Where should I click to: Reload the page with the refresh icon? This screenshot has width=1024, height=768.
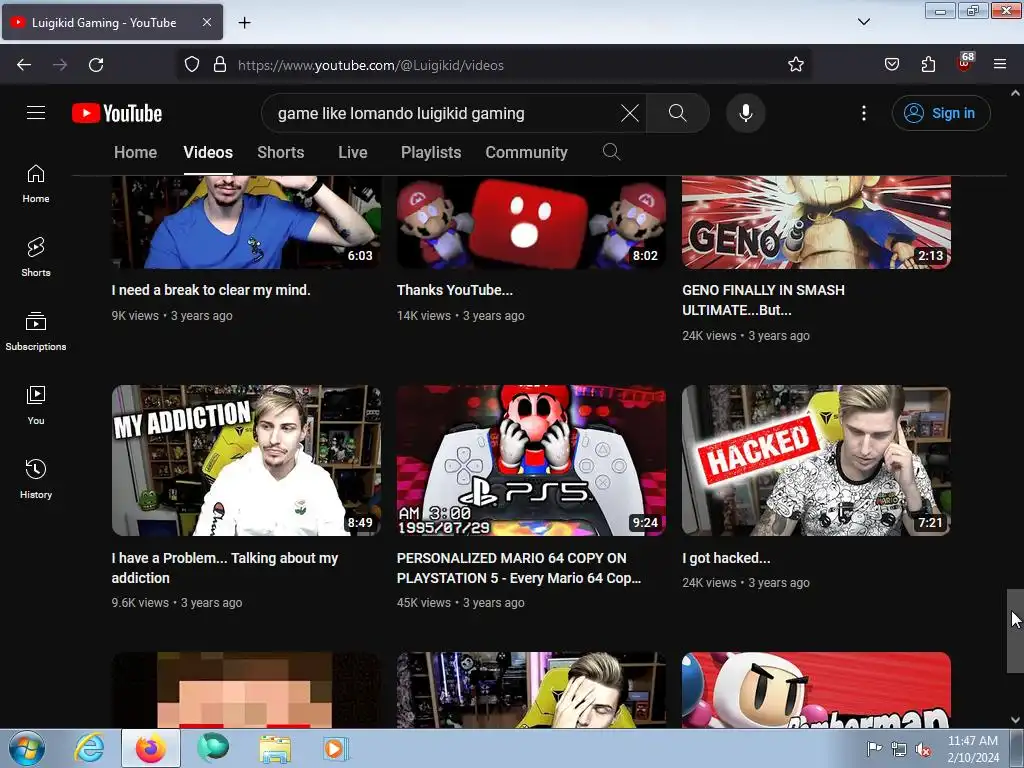[96, 65]
